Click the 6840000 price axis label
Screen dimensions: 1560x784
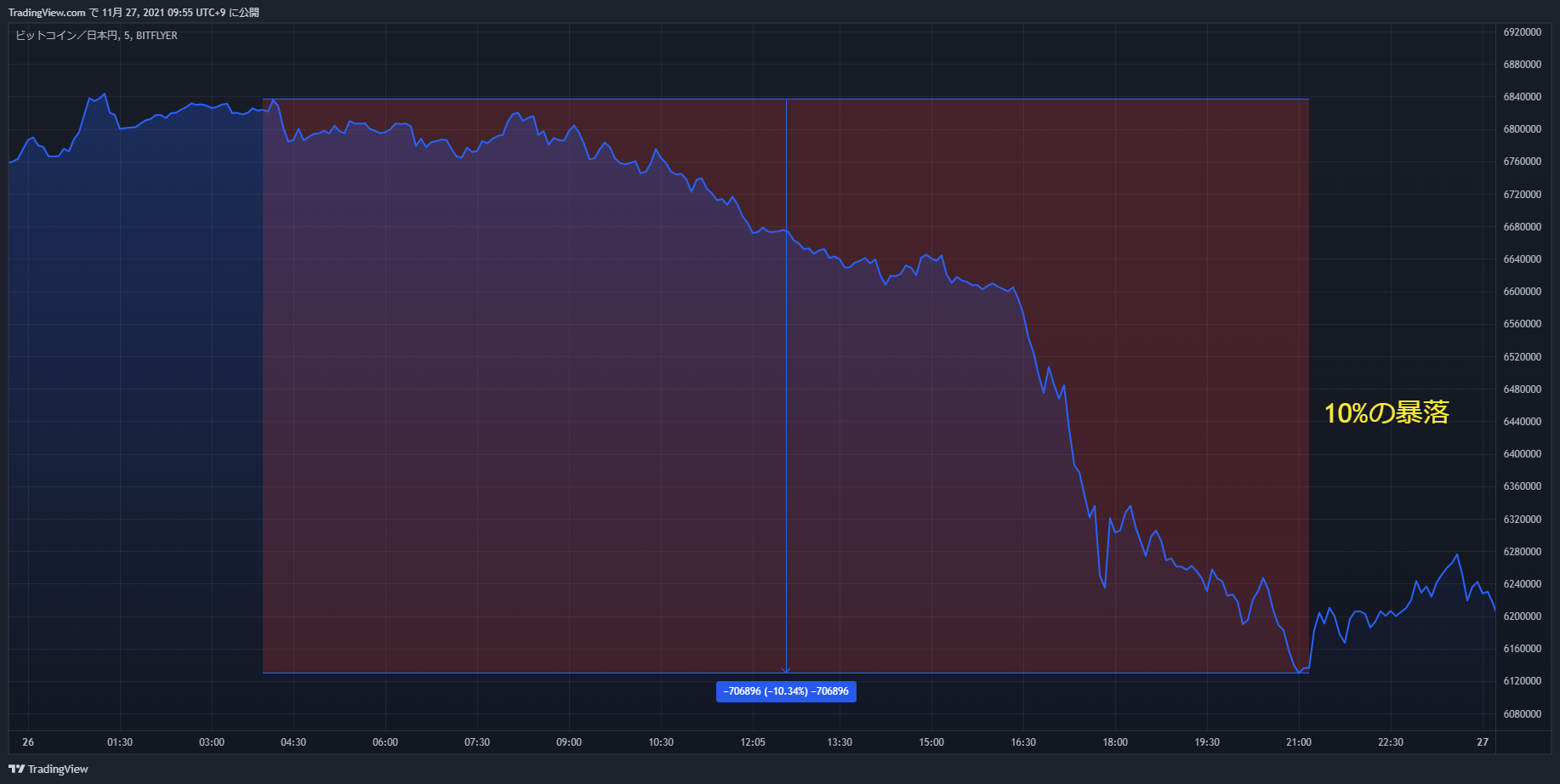(x=1523, y=97)
